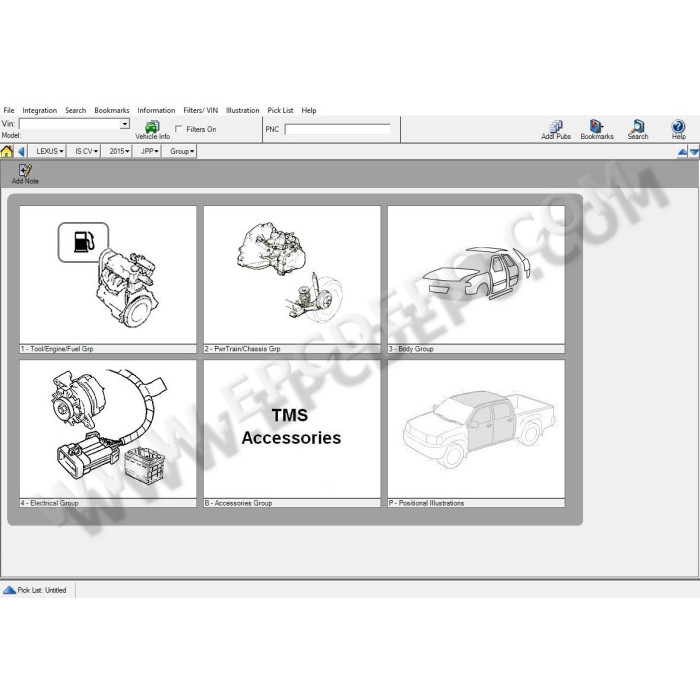Expand the JPP dropdown
Viewport: 700px width, 700px height.
click(x=149, y=151)
